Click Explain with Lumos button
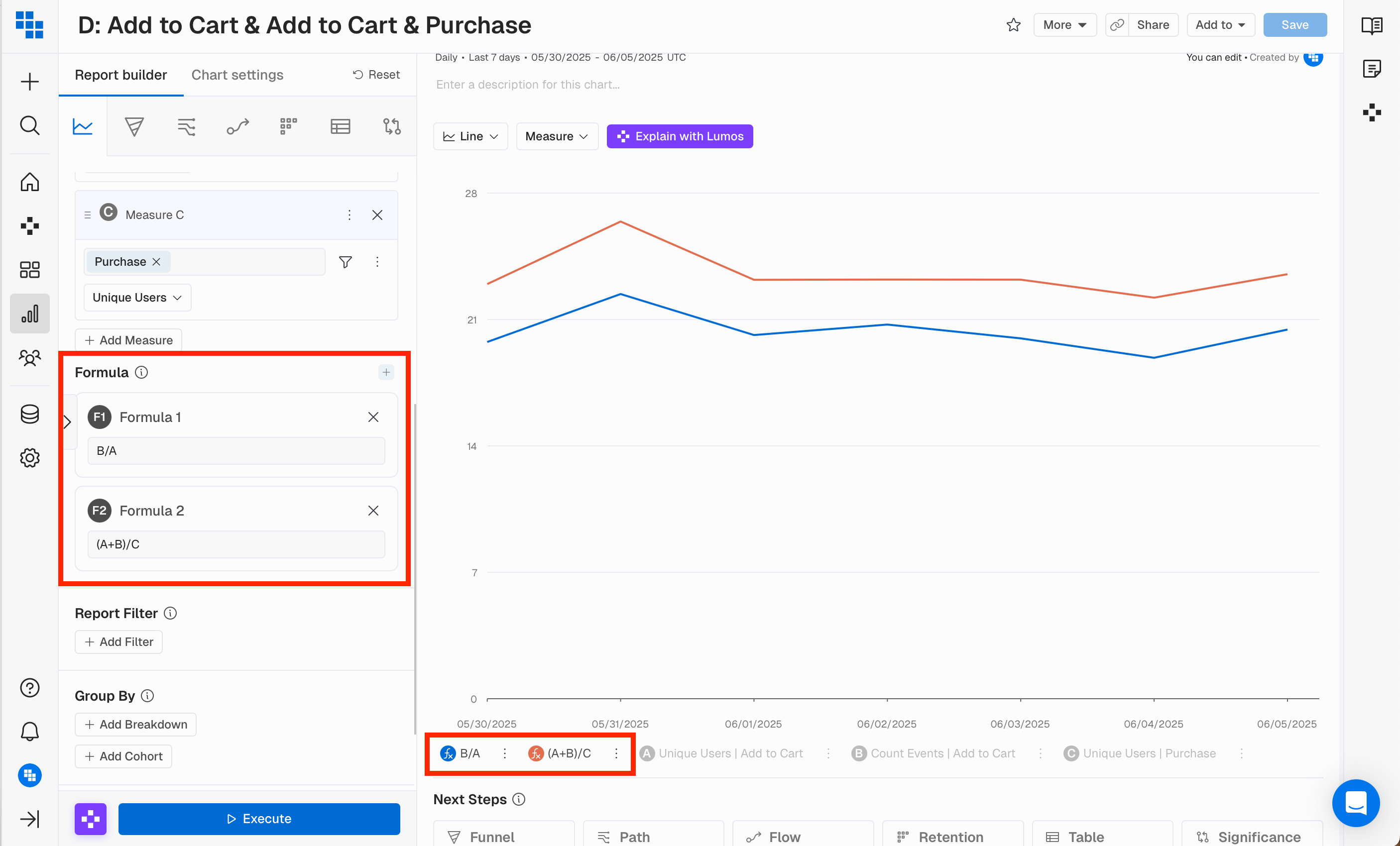This screenshot has width=1400, height=846. pyautogui.click(x=680, y=136)
